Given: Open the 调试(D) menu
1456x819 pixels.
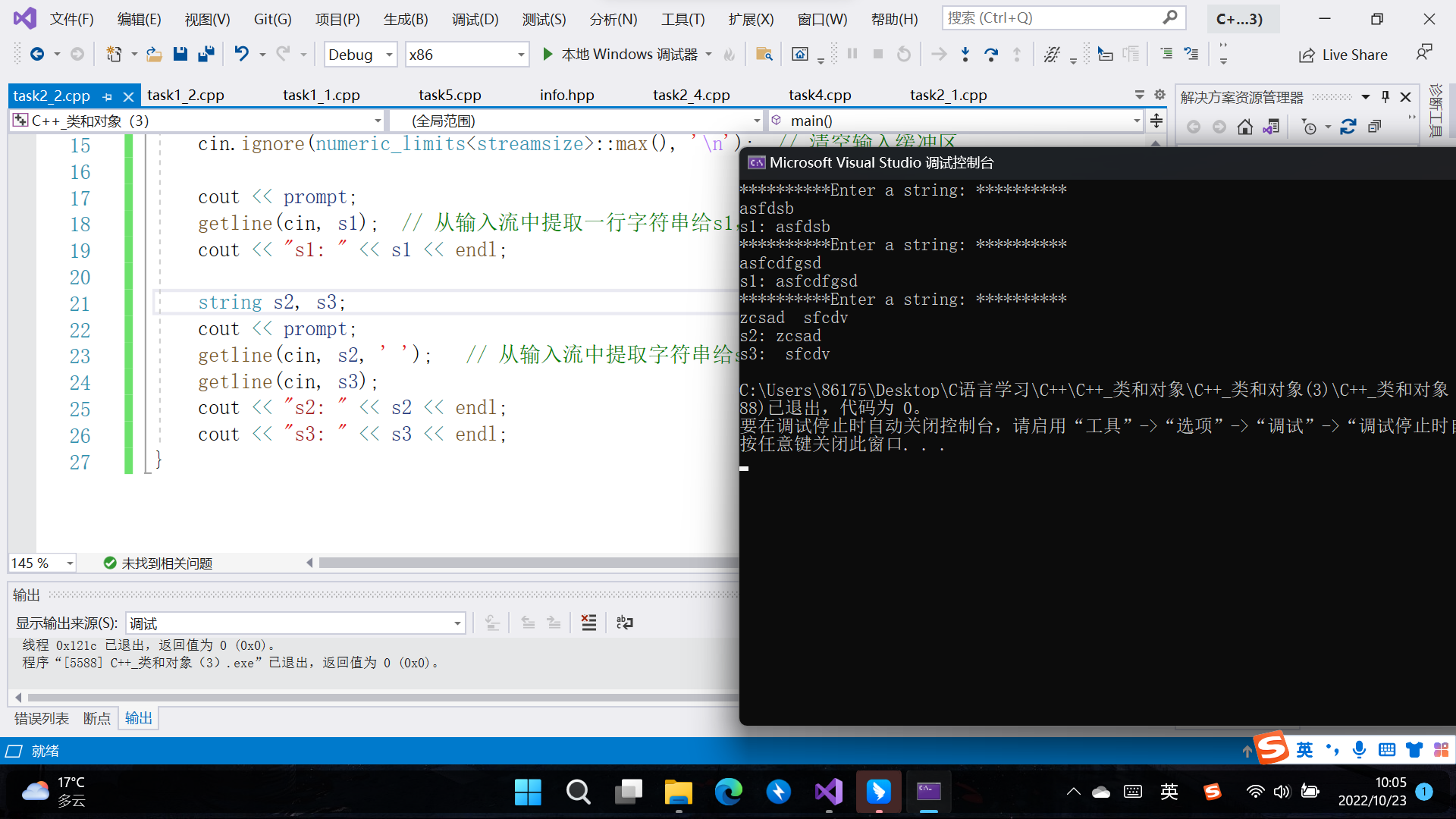Looking at the screenshot, I should coord(475,19).
